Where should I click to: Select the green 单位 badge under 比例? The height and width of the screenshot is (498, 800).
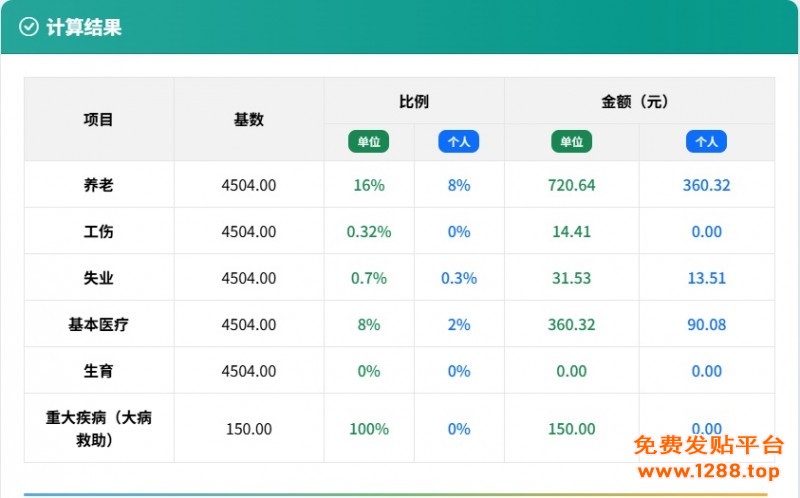click(368, 142)
